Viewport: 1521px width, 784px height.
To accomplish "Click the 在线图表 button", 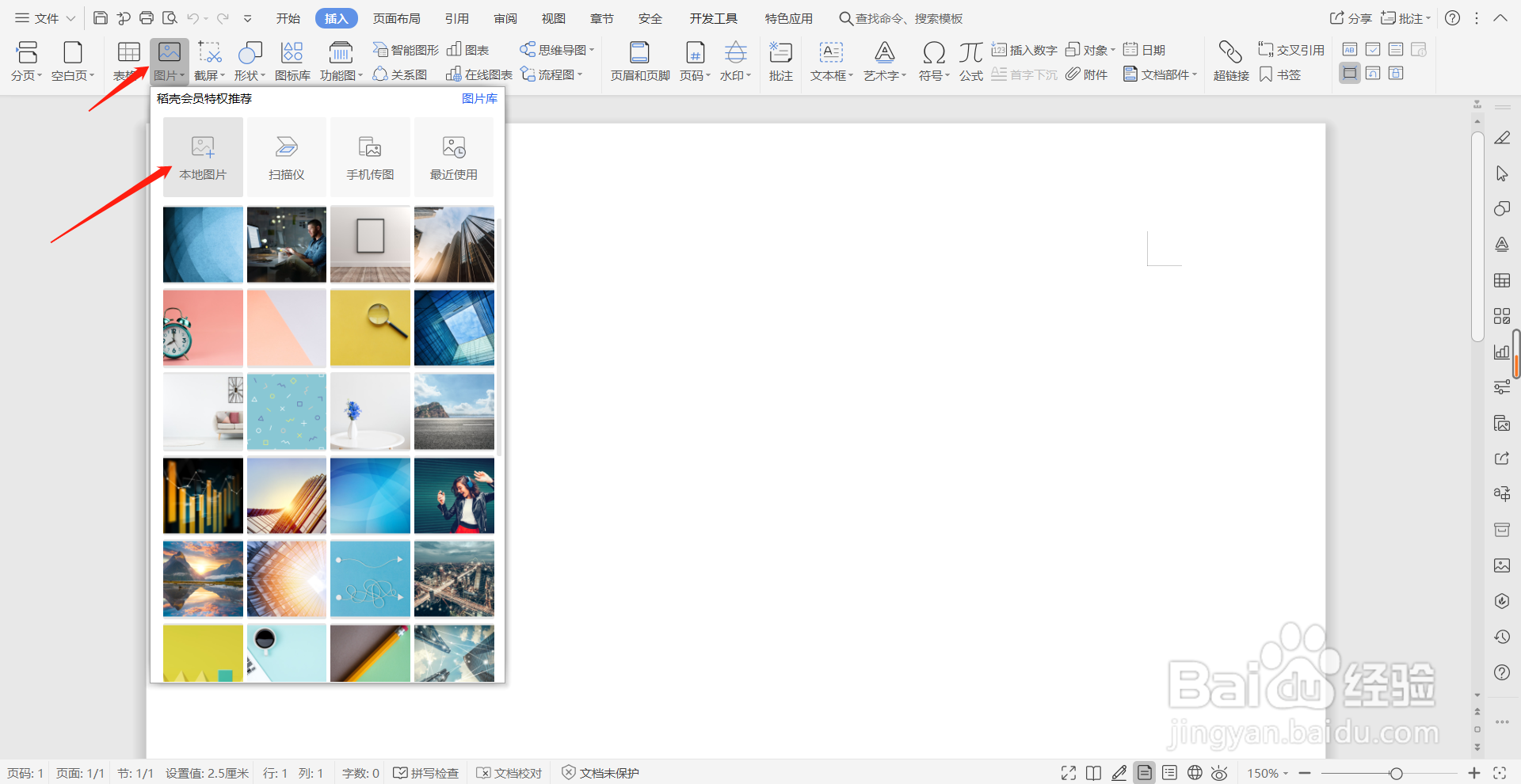I will [479, 74].
